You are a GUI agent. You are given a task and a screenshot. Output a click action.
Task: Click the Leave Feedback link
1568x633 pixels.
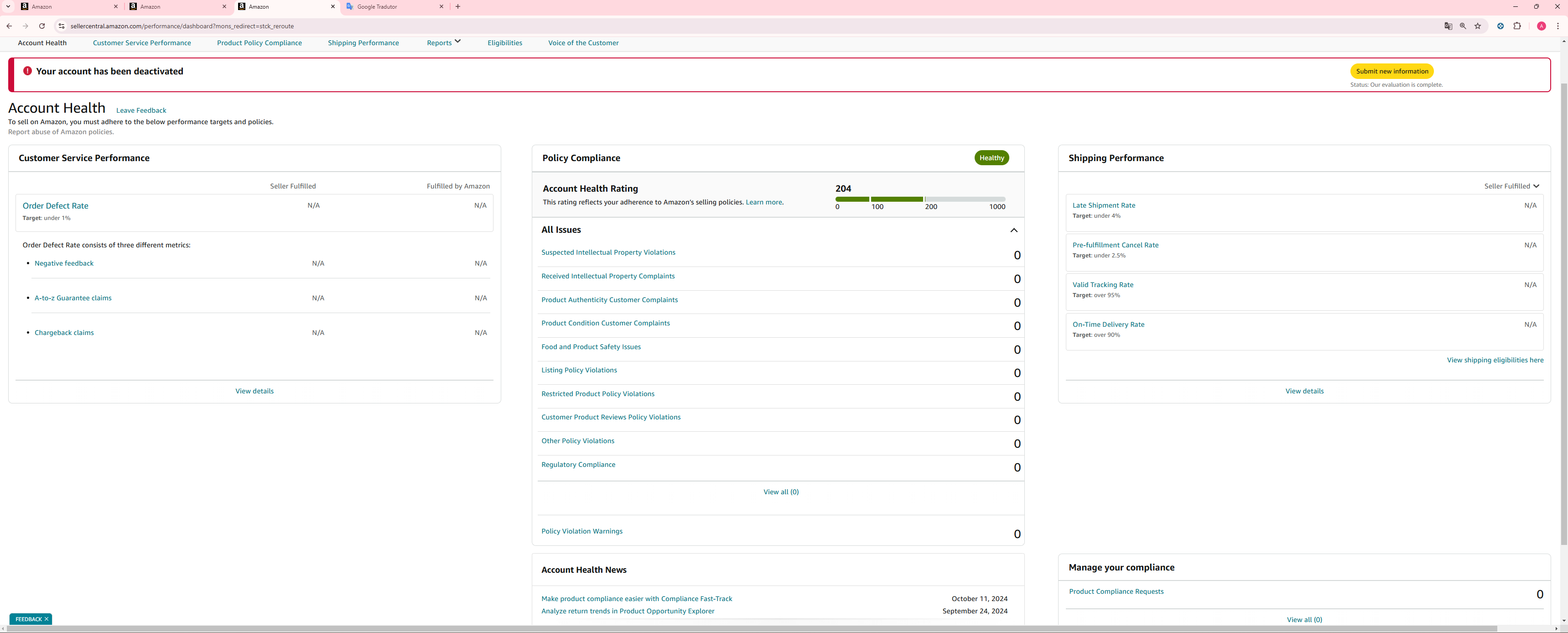pyautogui.click(x=141, y=110)
